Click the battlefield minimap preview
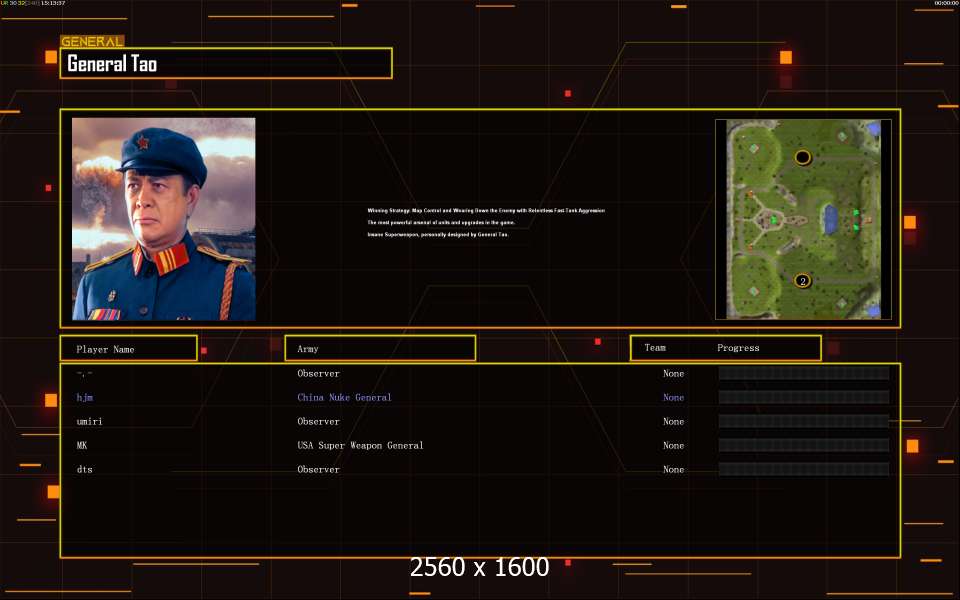The height and width of the screenshot is (600, 960). (803, 219)
